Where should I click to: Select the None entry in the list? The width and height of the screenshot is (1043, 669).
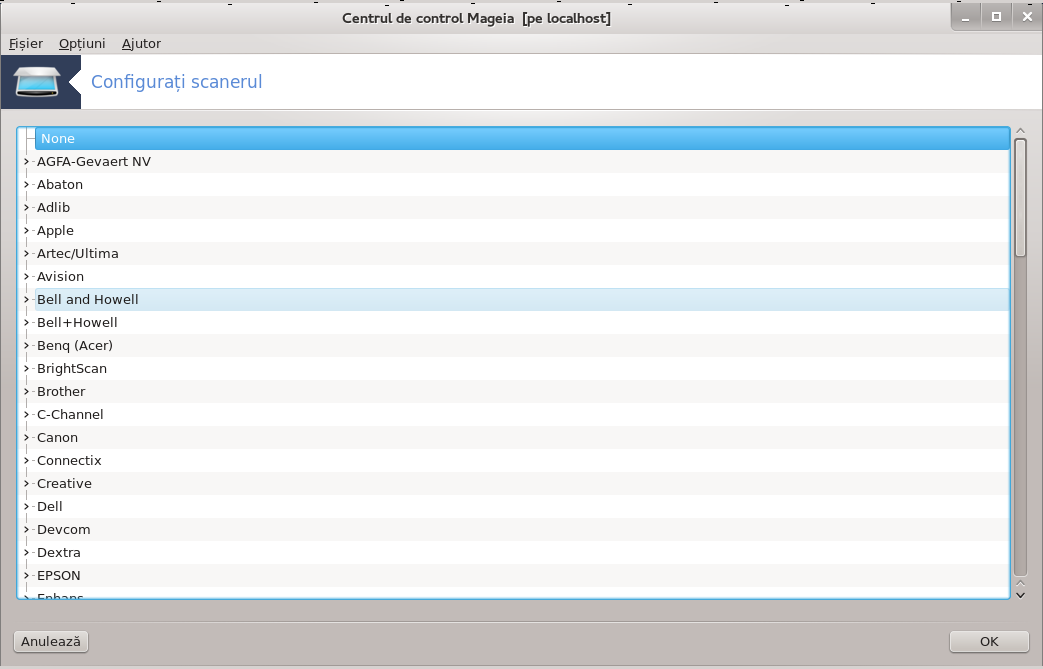click(x=522, y=138)
